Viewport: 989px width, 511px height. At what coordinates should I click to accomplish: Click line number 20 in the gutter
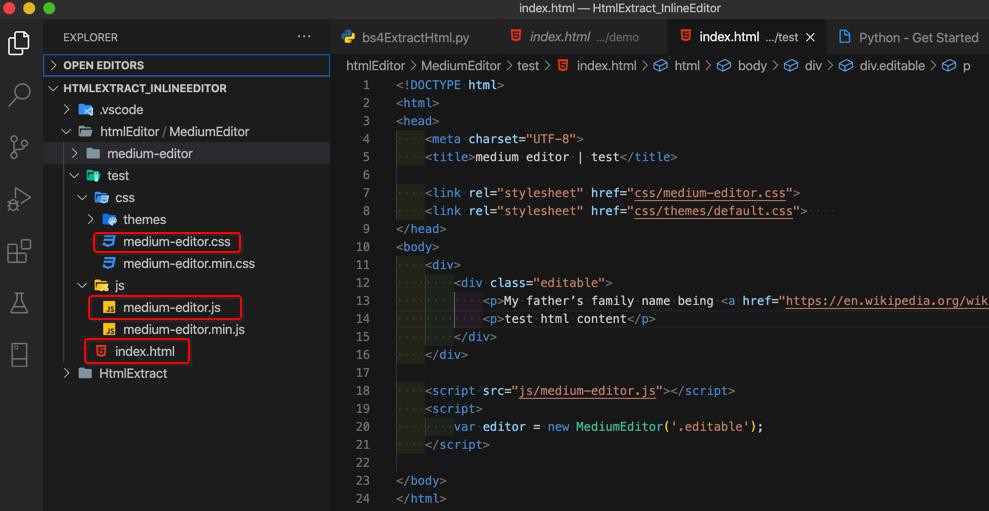(362, 427)
